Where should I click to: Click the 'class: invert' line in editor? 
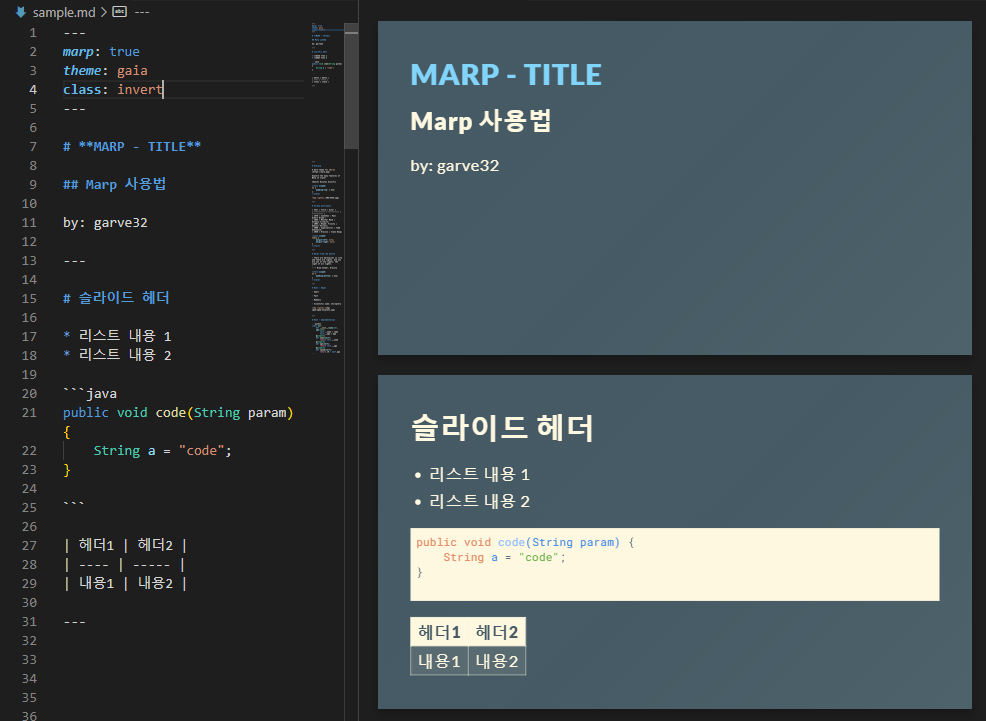(x=113, y=89)
